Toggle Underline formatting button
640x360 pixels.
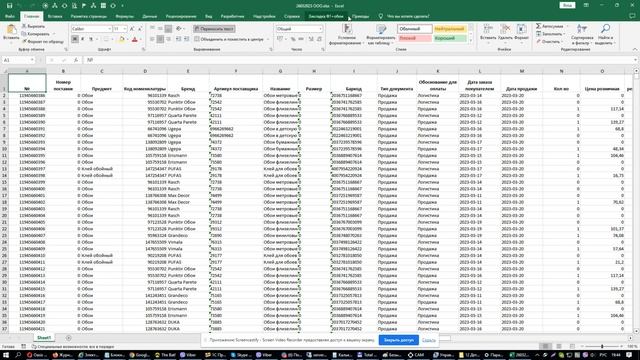click(91, 39)
